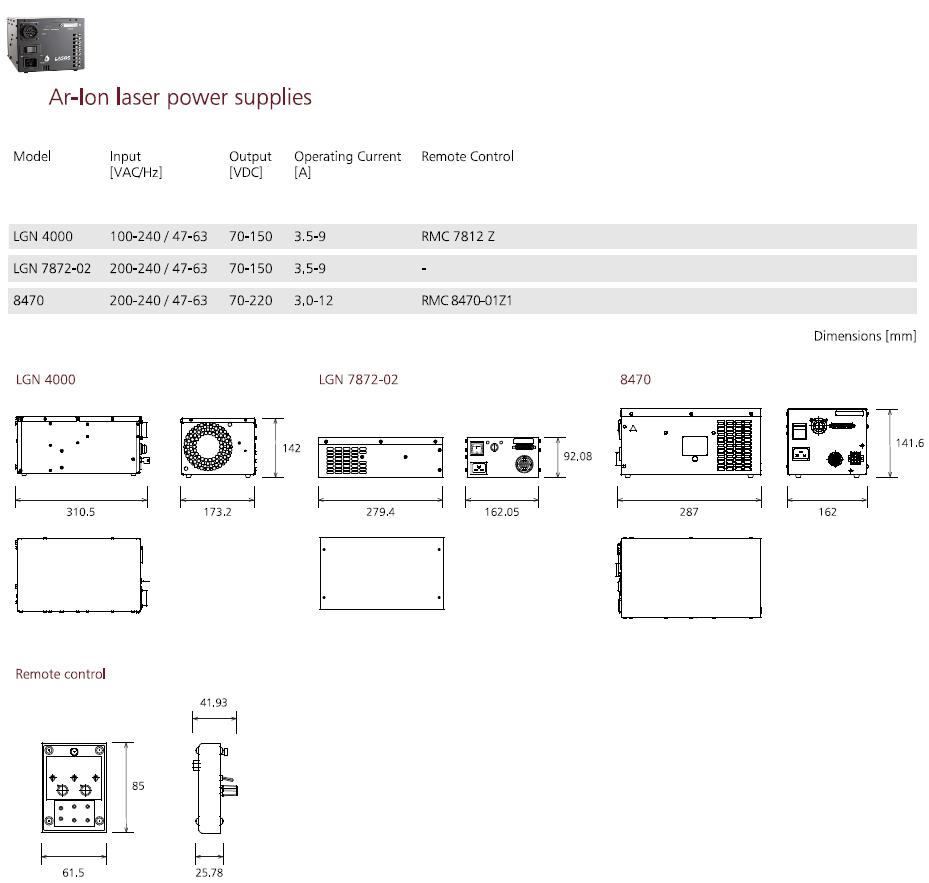Click the "Dimensions [mm]" note
The width and height of the screenshot is (929, 883).
click(864, 336)
